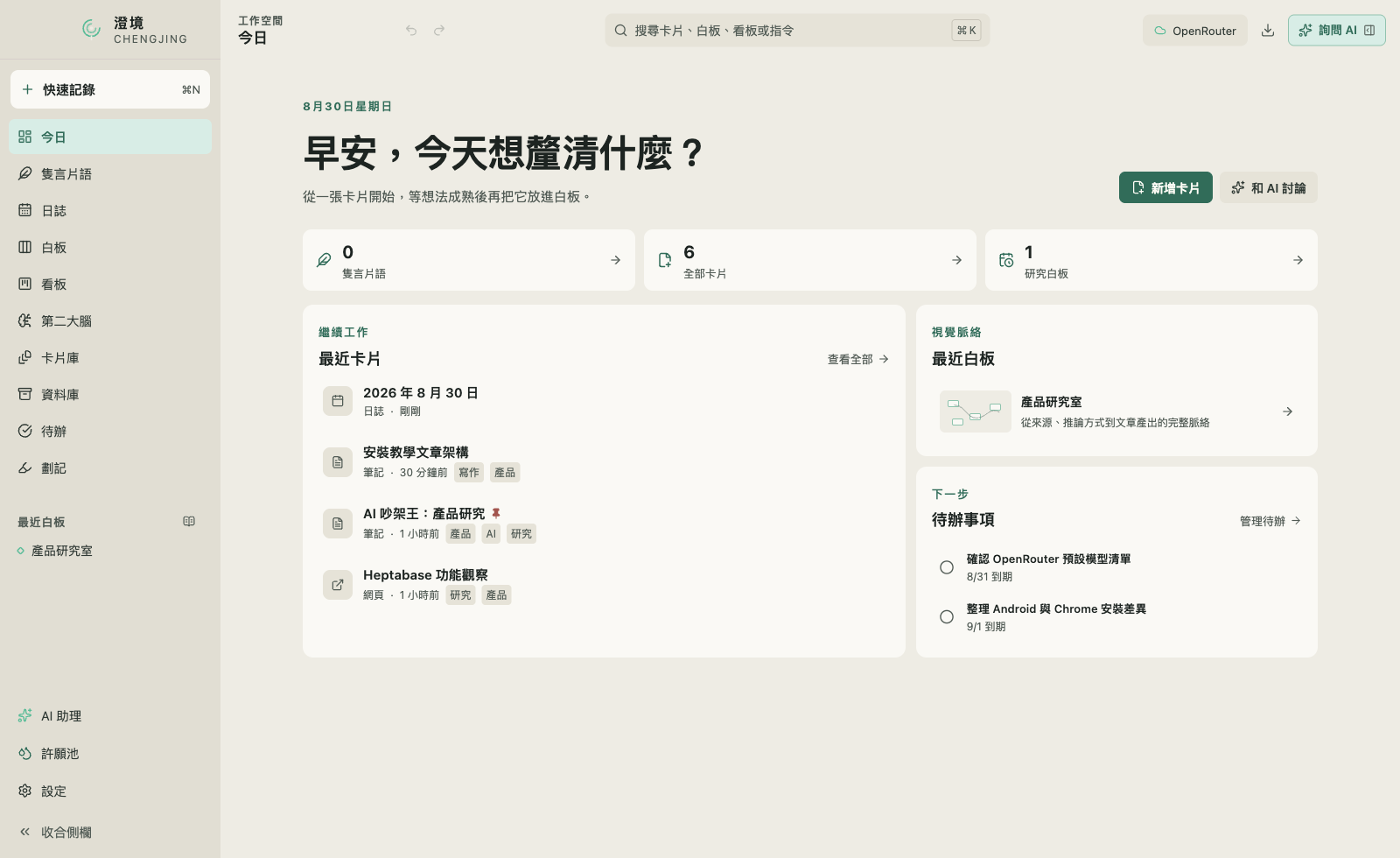
Task: Open 第二大腦 from the sidebar
Action: coord(110,321)
